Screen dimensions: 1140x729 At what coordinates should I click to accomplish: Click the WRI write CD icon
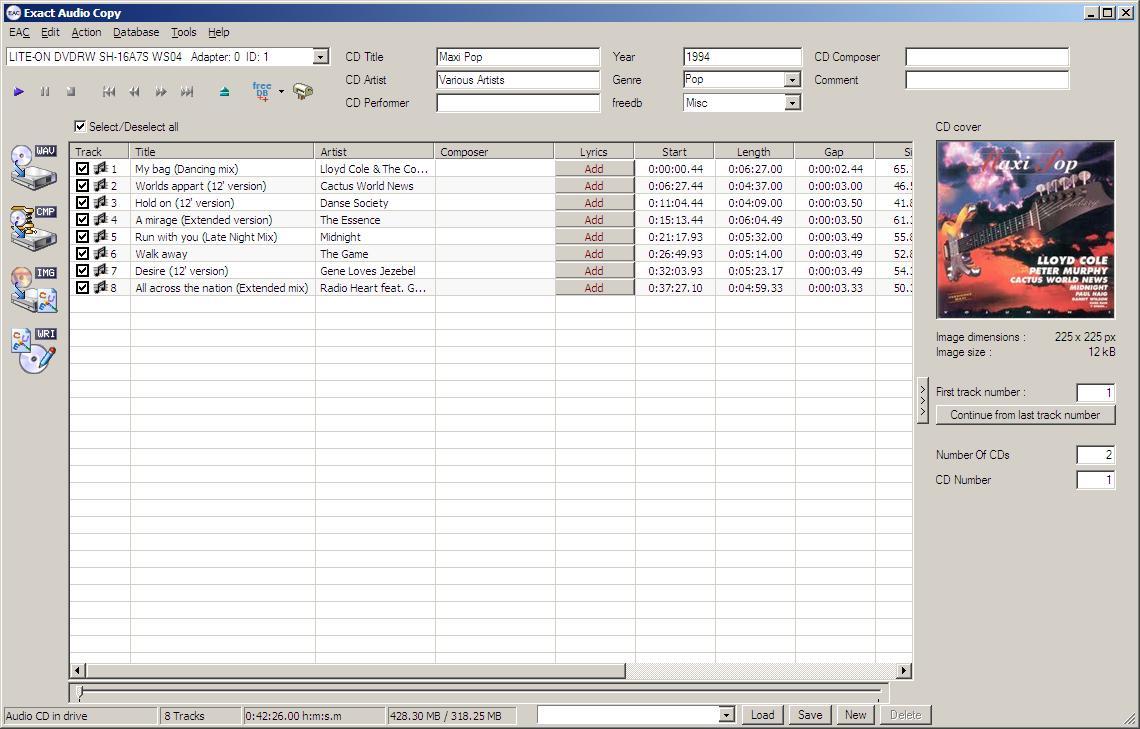click(33, 350)
